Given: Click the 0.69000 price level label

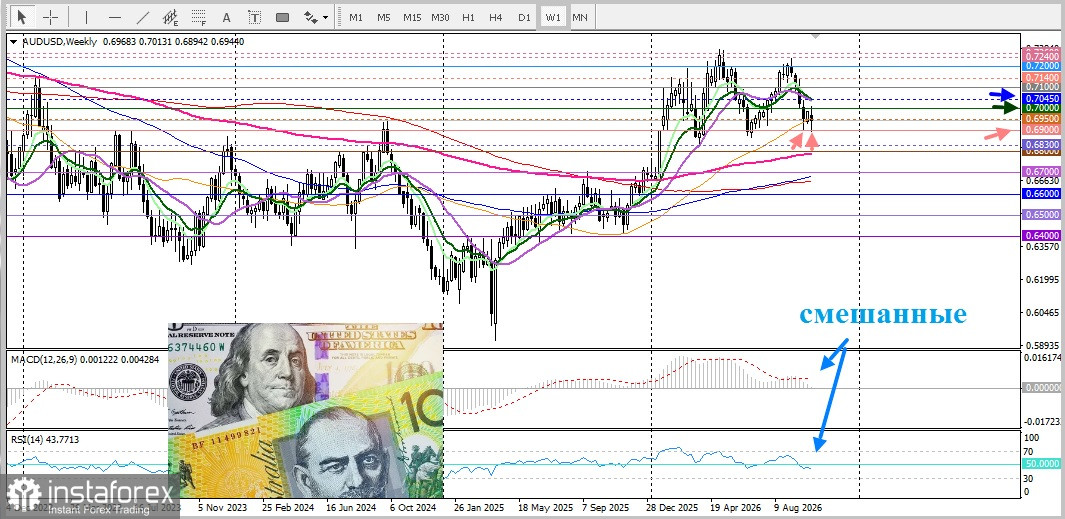Looking at the screenshot, I should tap(1041, 129).
